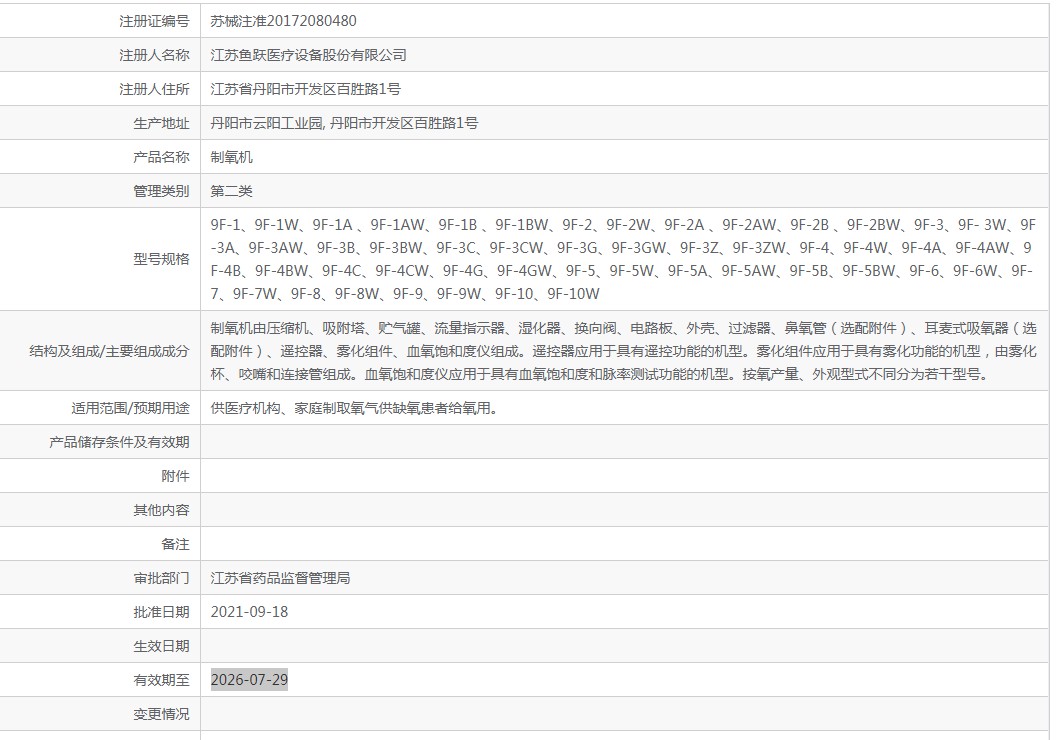
Task: Click the highlighted expiry date 2026-07-29
Action: click(249, 680)
